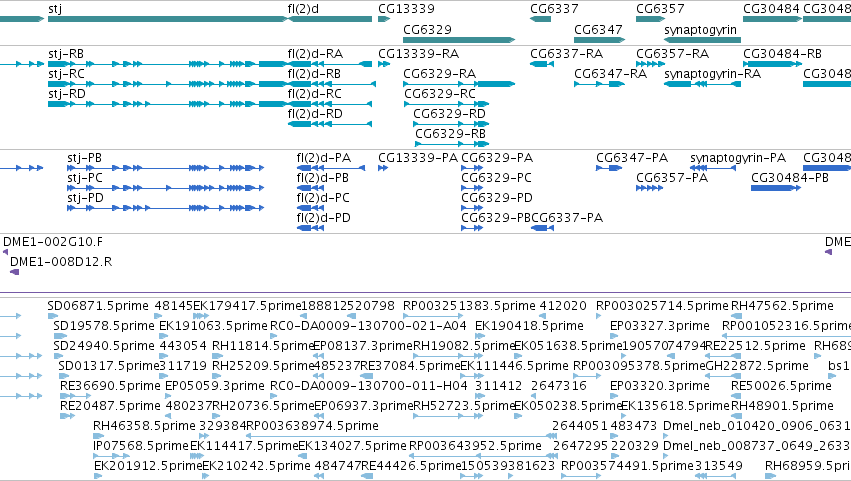Click protein CG6329-PD
851x481 pixels.
click(497, 198)
